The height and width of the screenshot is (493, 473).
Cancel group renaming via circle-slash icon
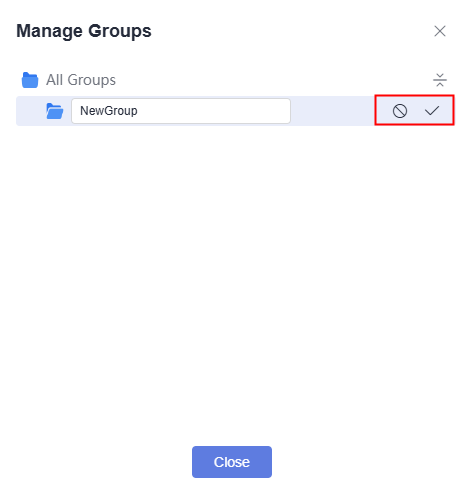click(x=400, y=111)
